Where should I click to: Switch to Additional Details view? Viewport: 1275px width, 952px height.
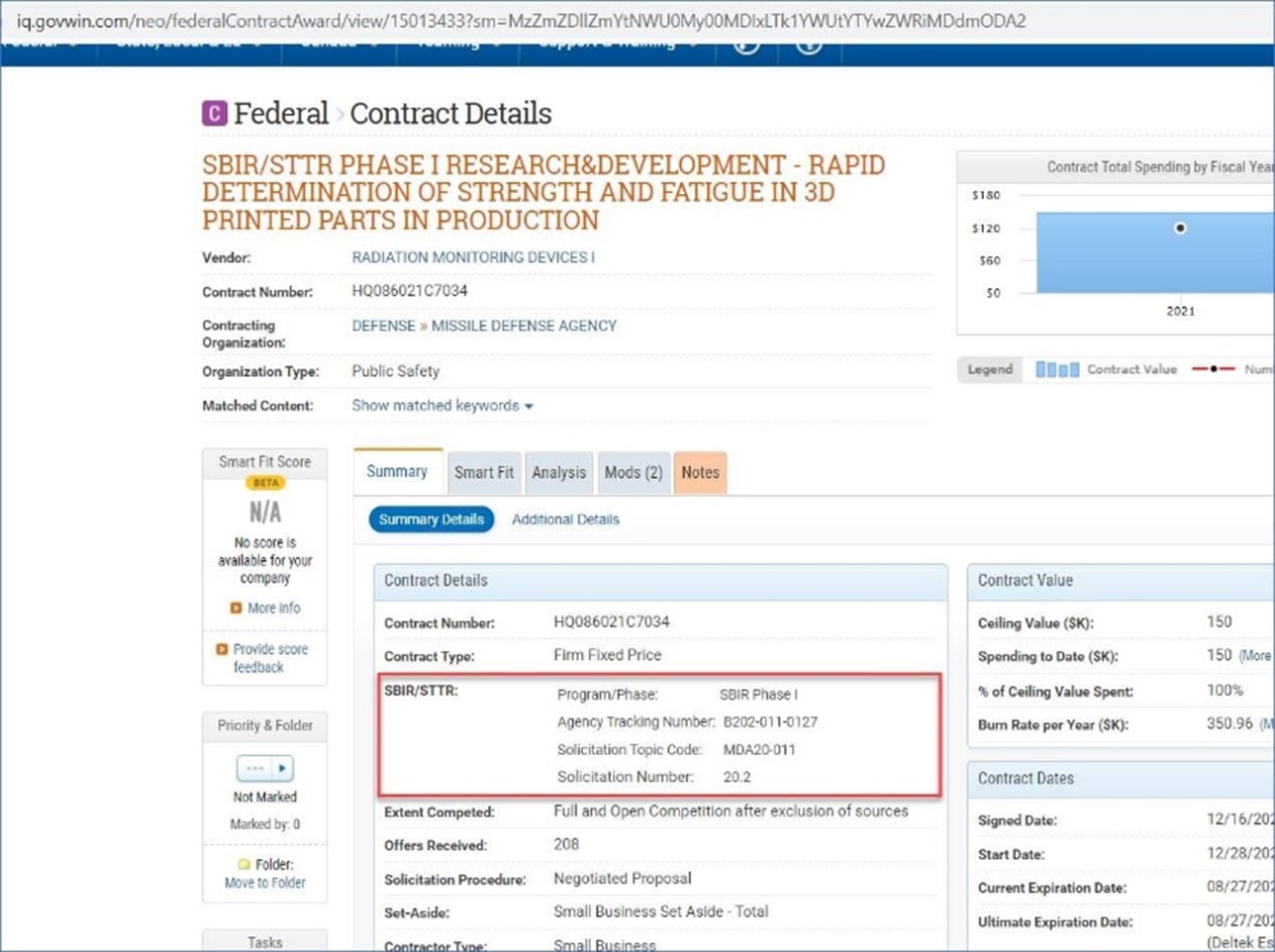coord(565,520)
